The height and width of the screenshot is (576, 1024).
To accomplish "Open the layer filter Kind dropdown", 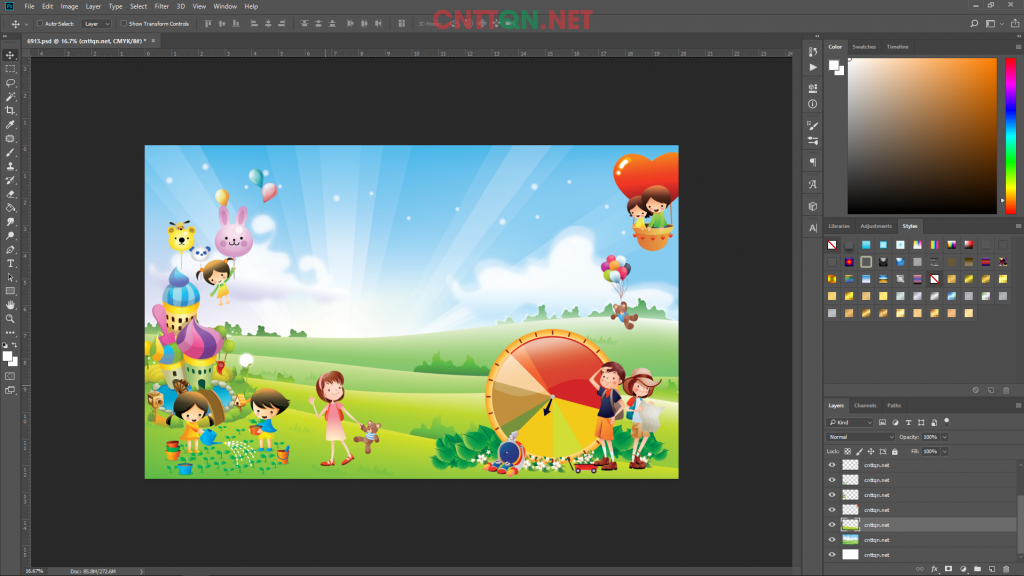I will [850, 423].
